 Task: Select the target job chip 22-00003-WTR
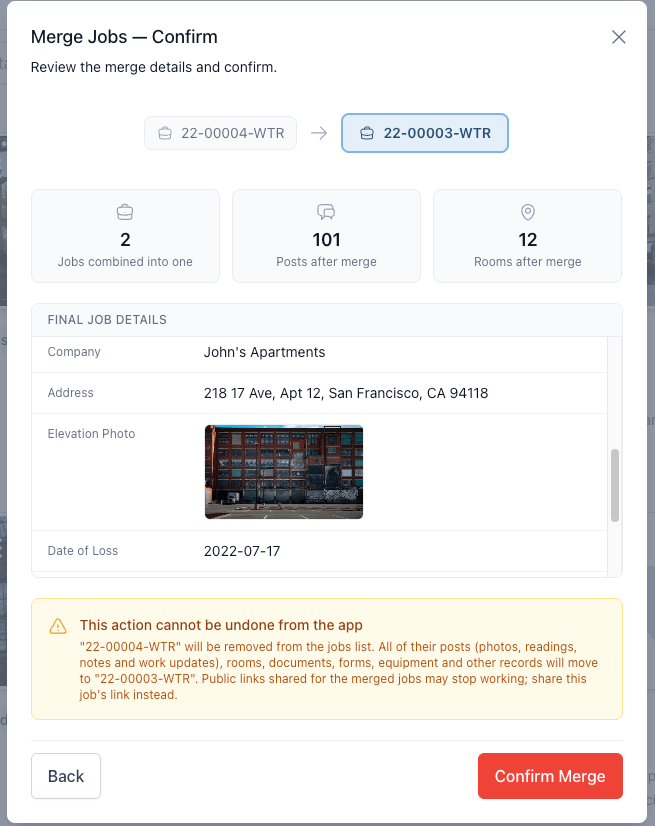tap(425, 133)
